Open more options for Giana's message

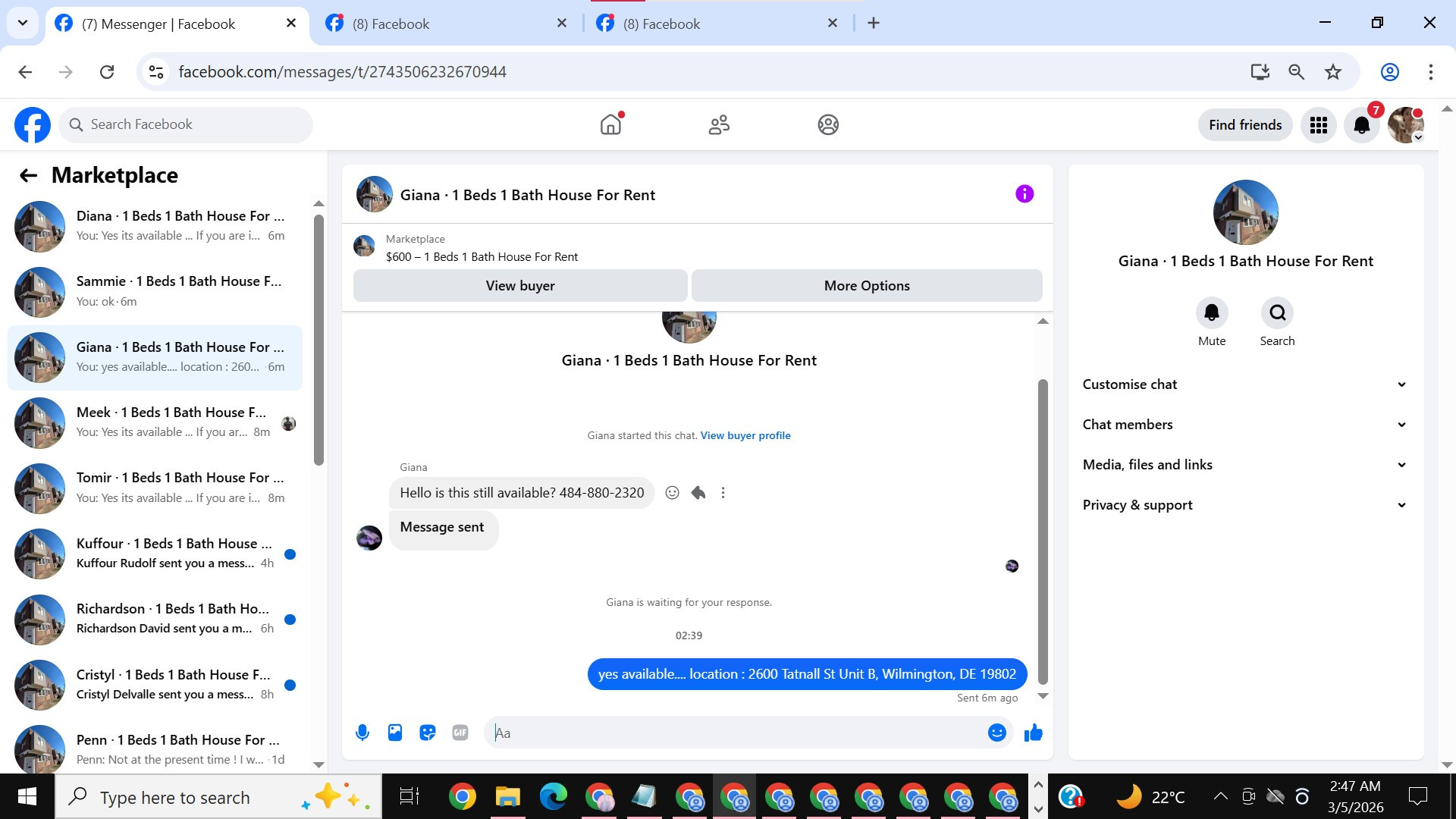723,493
